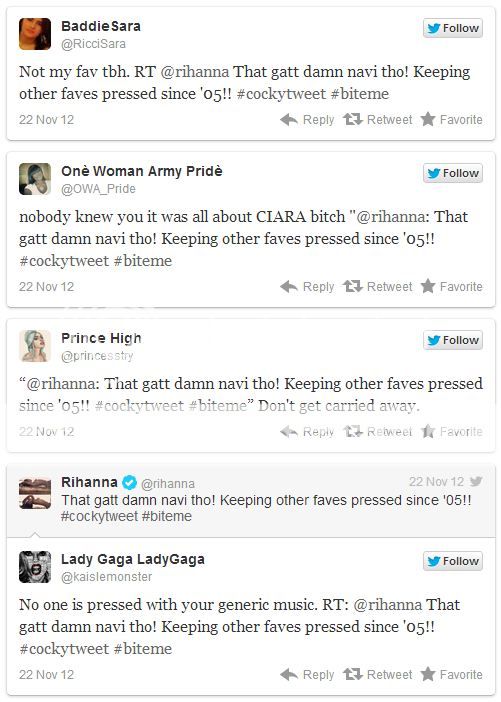The width and height of the screenshot is (501, 702).
Task: Retweet the @kaislemonster tweet
Action: click(377, 674)
